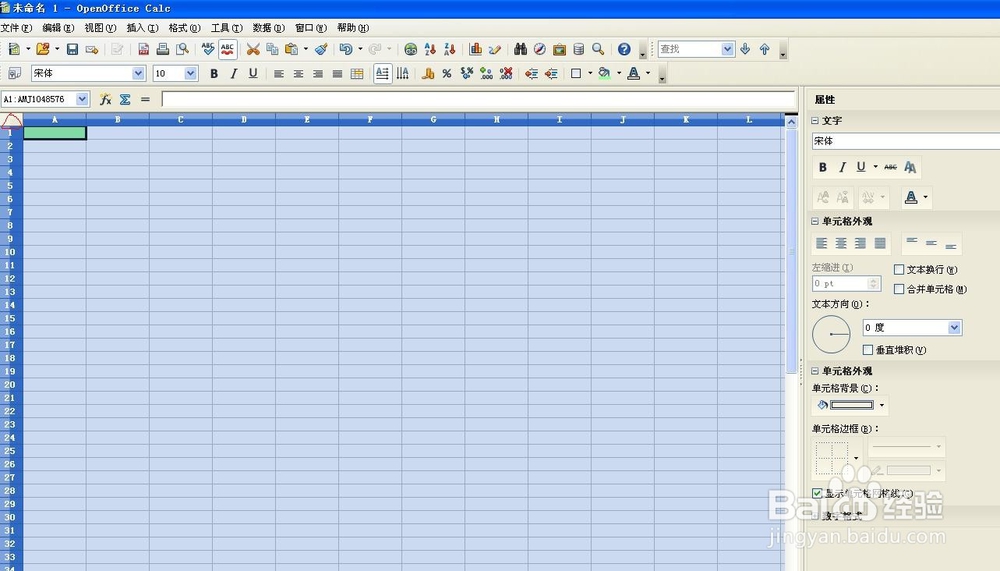Image resolution: width=1000 pixels, height=571 pixels.
Task: Click the Format Paintbrush icon
Action: pyautogui.click(x=321, y=49)
